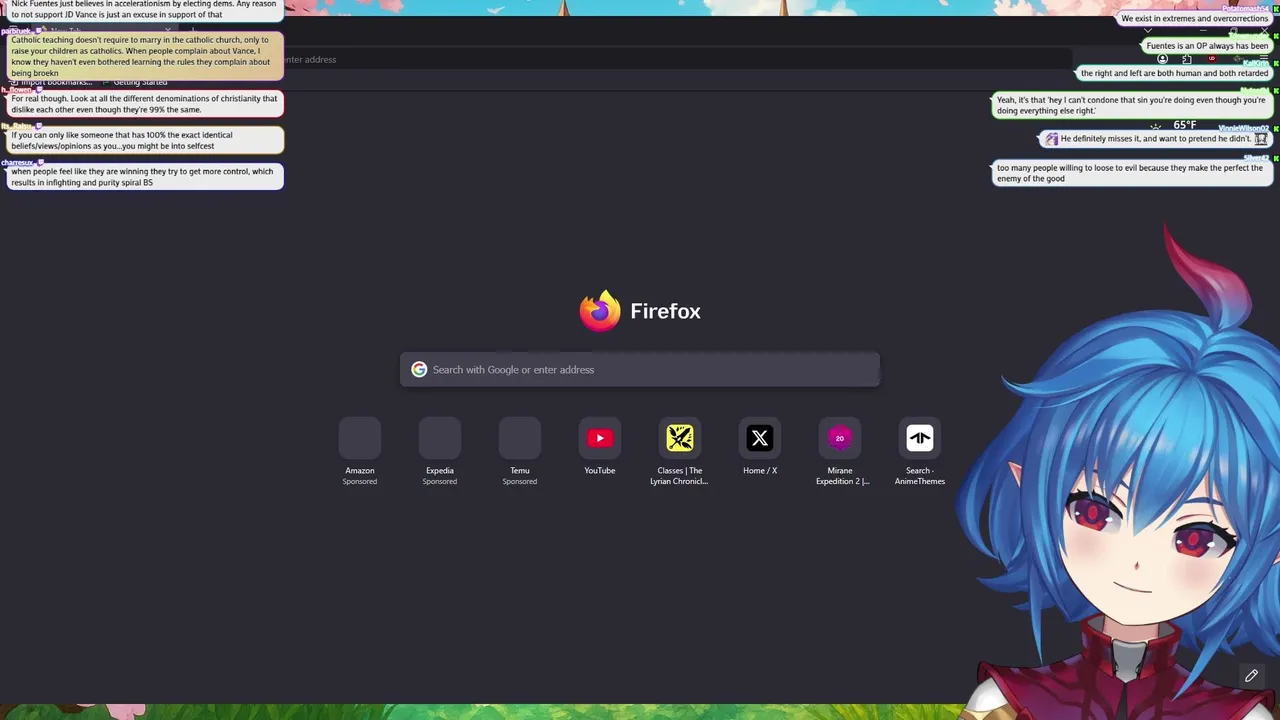This screenshot has height=720, width=1280.
Task: Open the YouTube shortcut tile
Action: [x=600, y=438]
